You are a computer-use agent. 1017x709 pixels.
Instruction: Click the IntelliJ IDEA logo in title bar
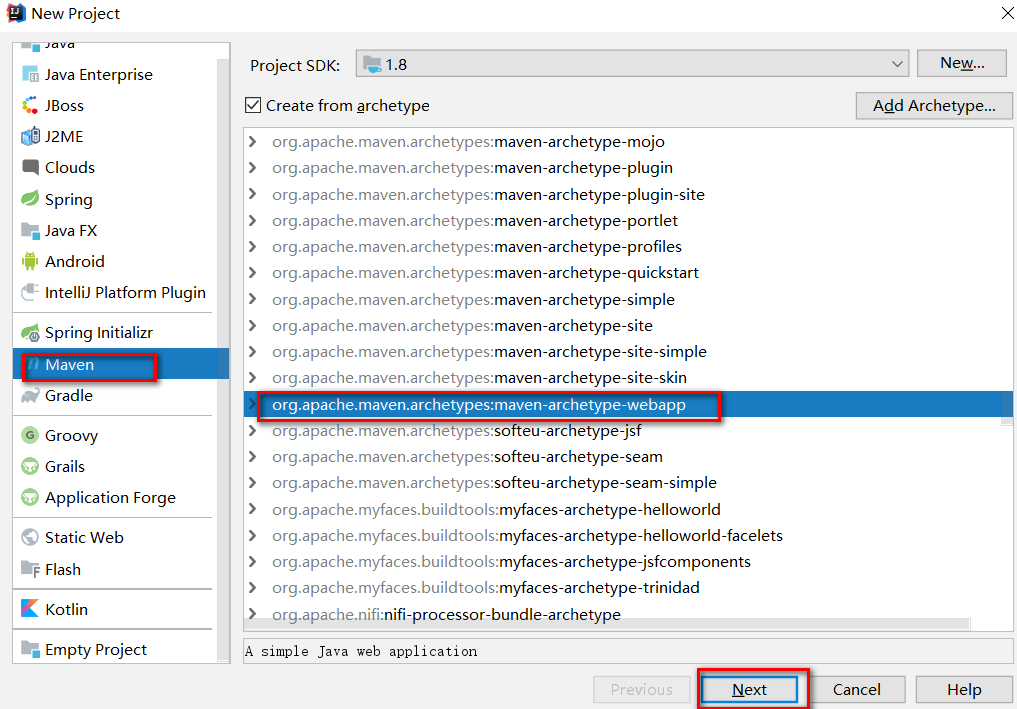click(16, 13)
